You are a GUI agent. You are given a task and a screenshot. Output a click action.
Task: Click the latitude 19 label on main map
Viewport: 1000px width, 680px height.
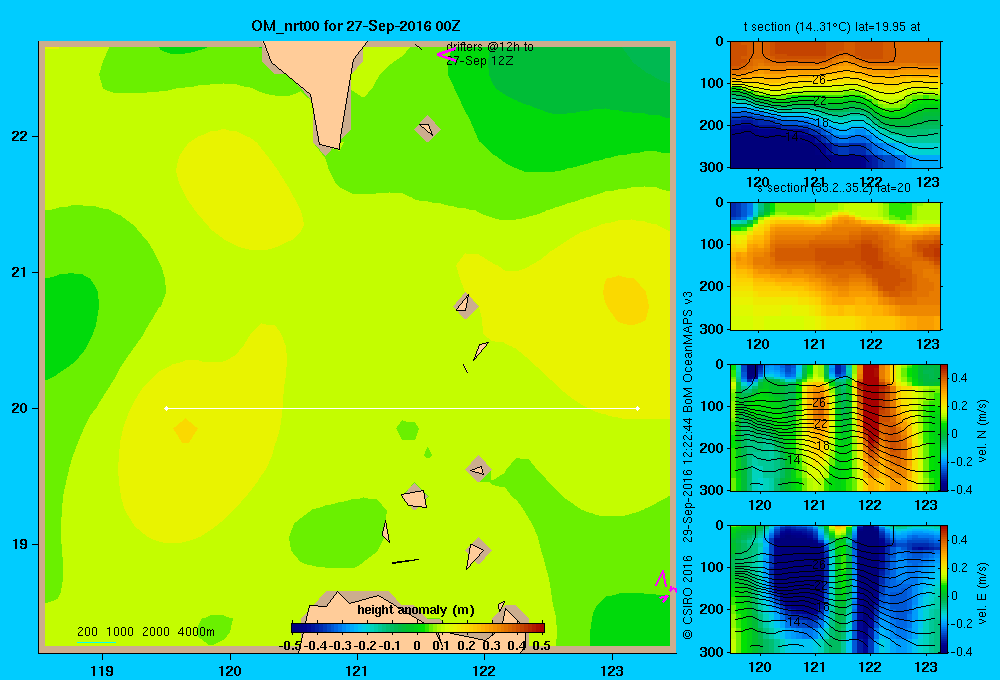[20, 544]
